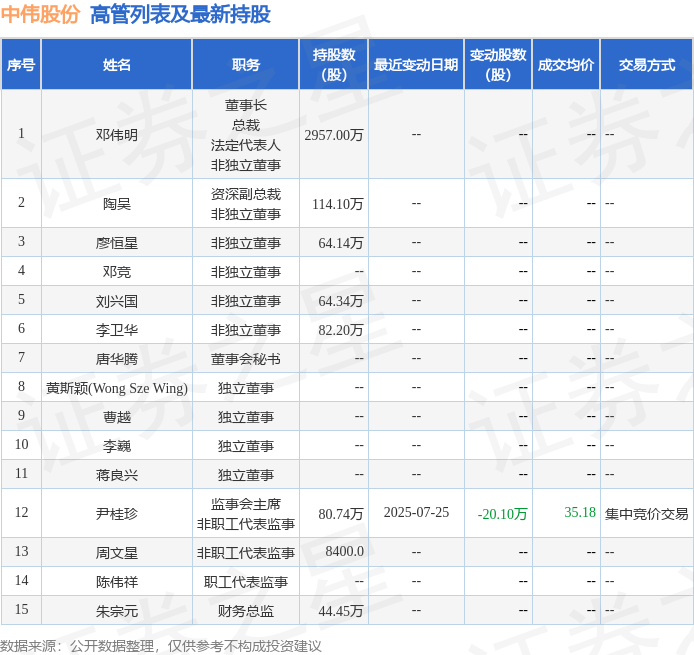Click the 80.74万 shareholding value
Screen dimensions: 694x655
(341, 513)
